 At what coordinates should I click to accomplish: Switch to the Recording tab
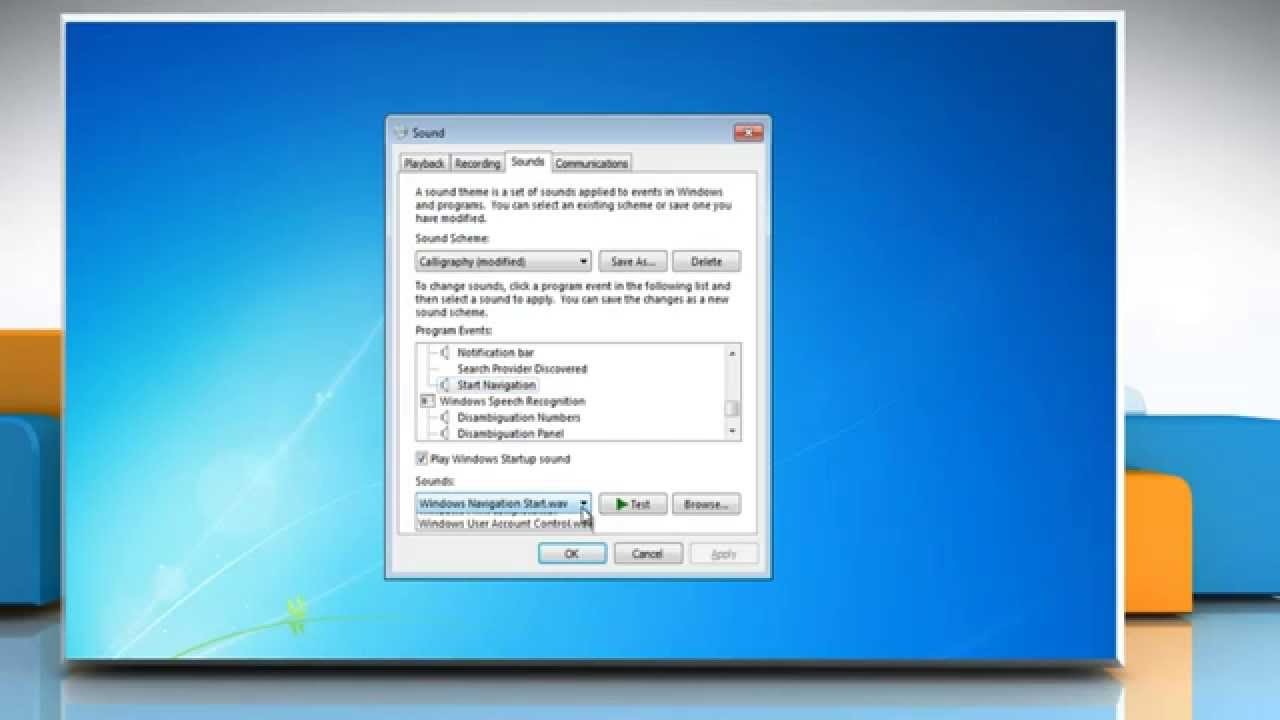[477, 163]
